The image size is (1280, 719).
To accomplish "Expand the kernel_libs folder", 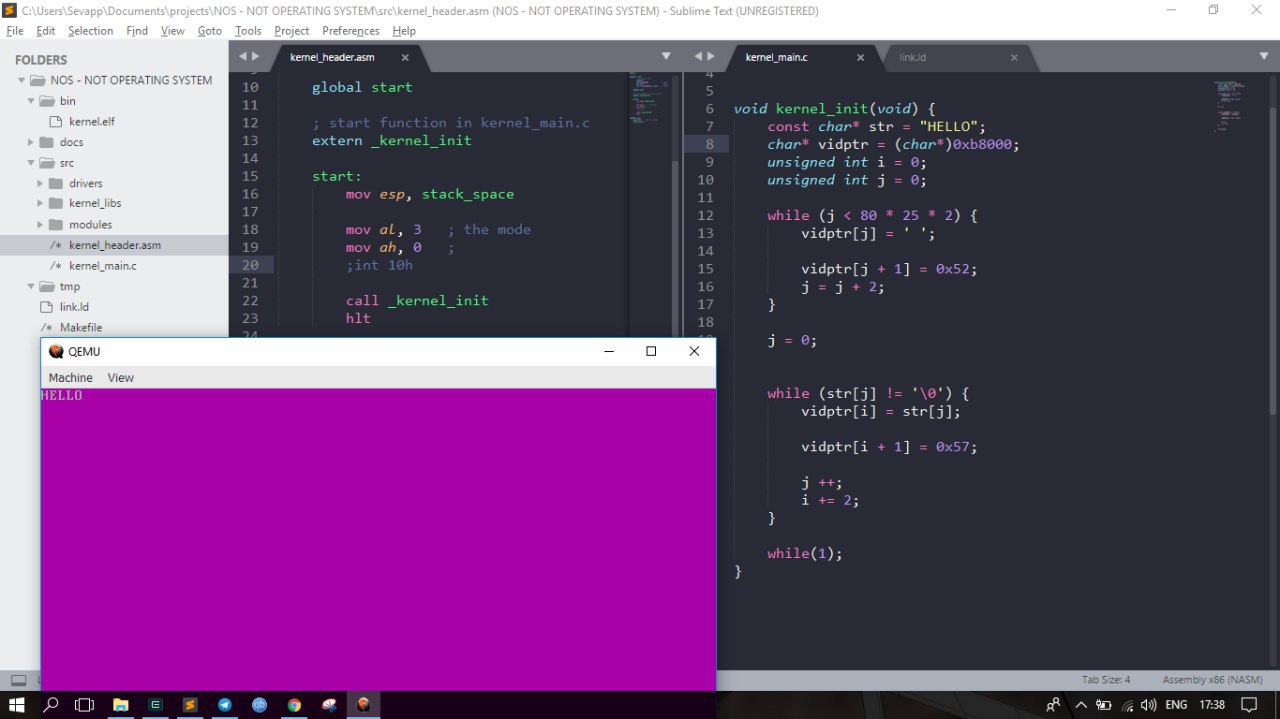I will (40, 204).
